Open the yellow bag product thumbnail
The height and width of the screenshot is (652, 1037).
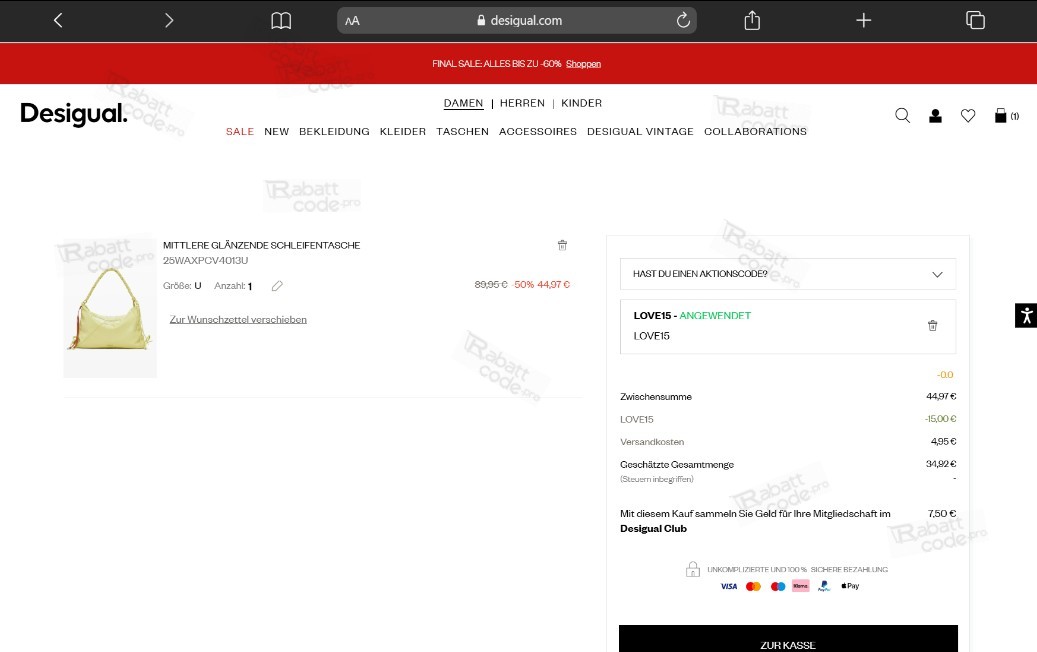[110, 308]
